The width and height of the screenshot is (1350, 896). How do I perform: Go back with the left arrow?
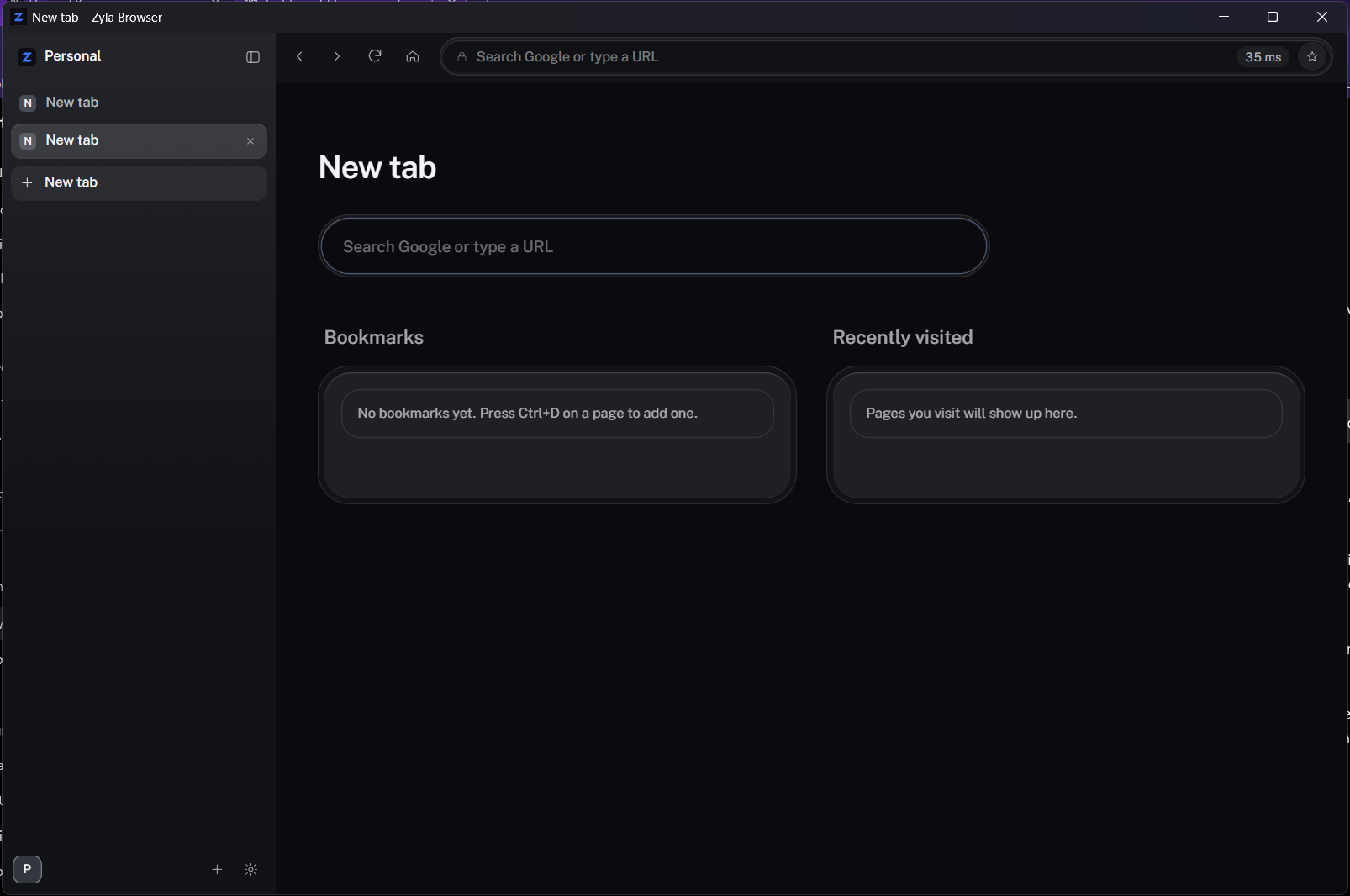299,56
